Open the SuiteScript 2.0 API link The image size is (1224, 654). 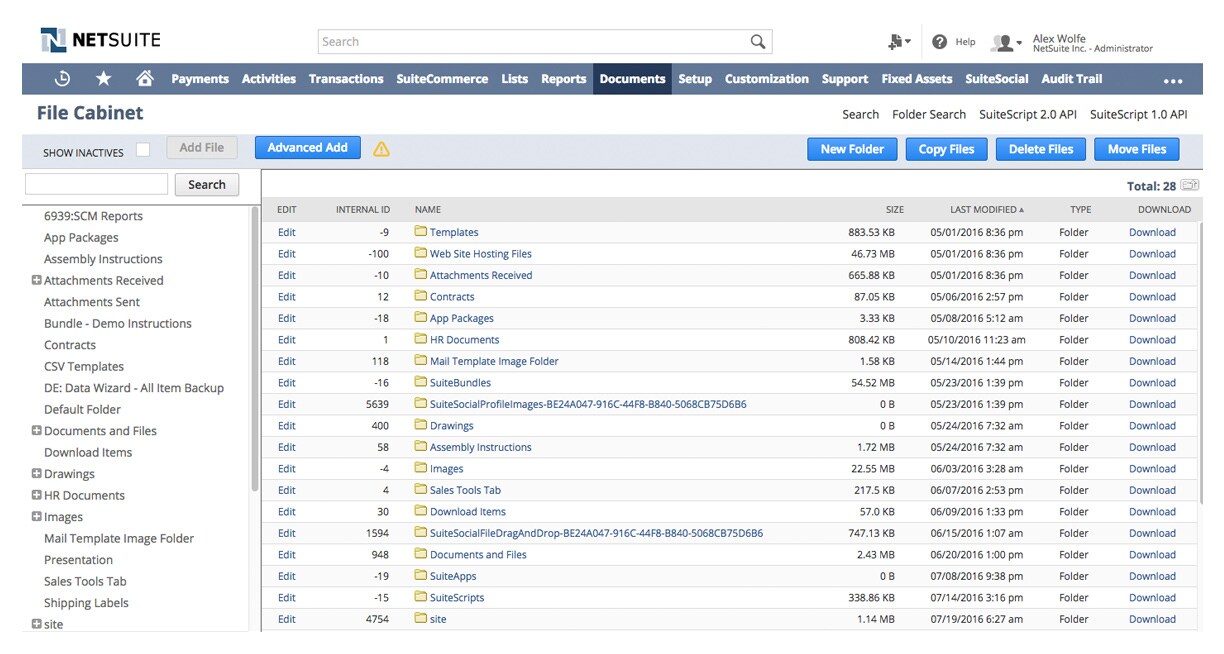(1028, 115)
